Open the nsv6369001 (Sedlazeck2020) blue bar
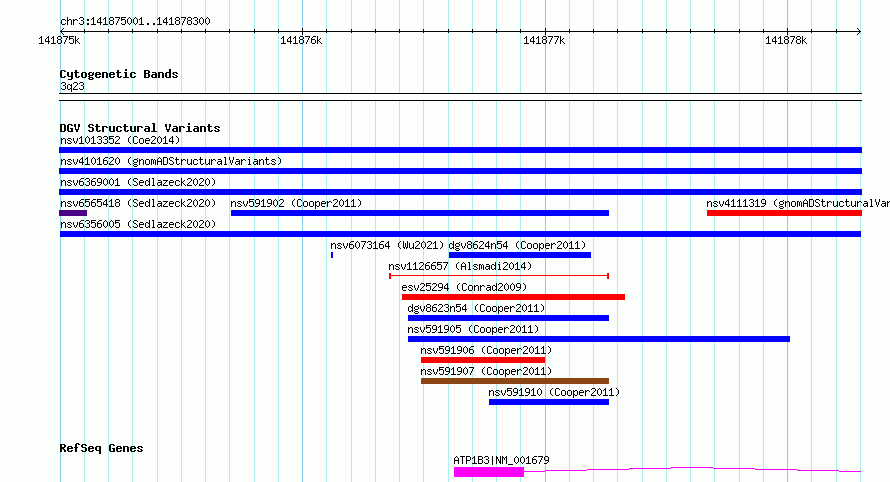The height and width of the screenshot is (482, 890). [460, 192]
